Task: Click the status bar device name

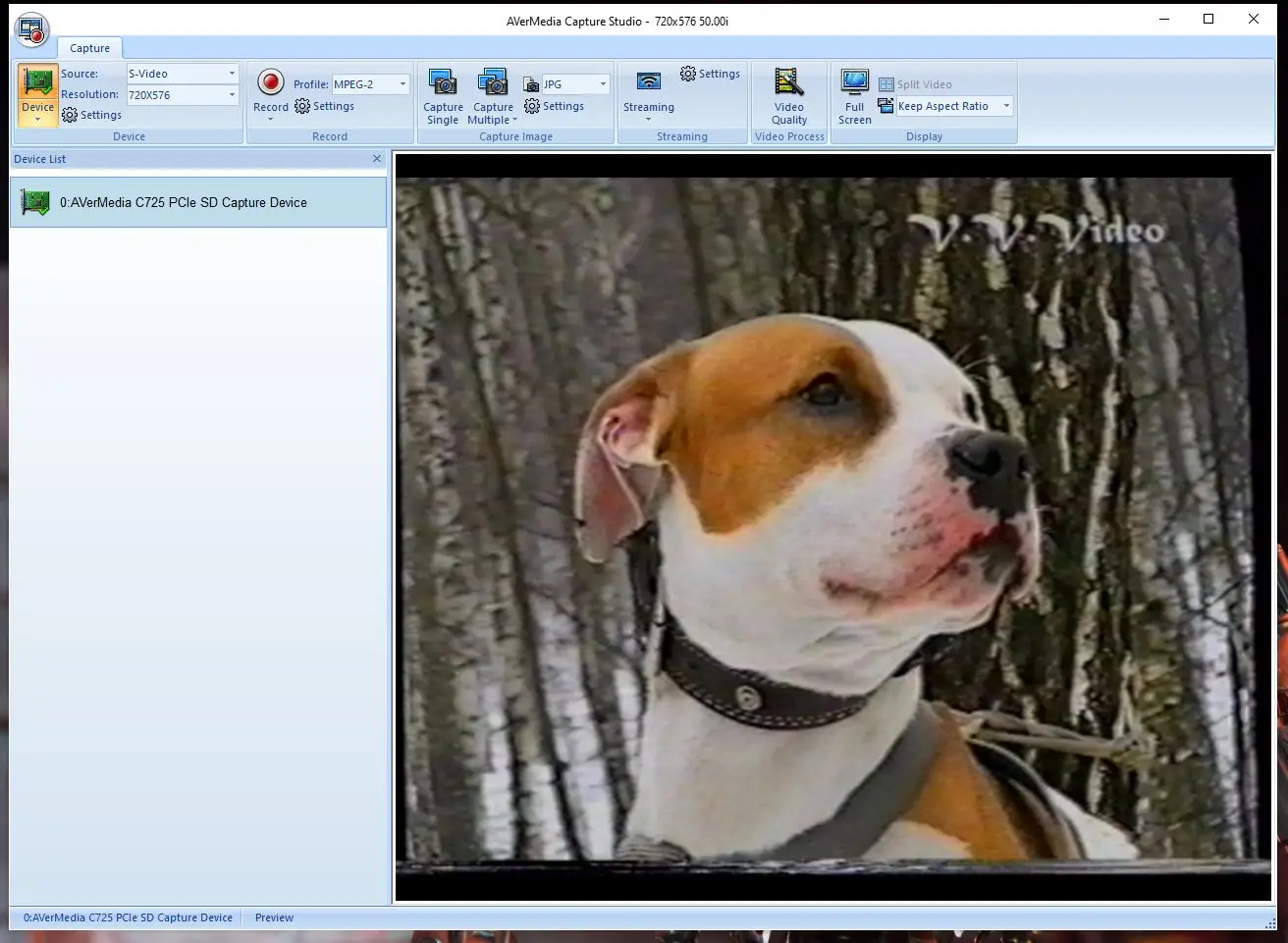Action: 129,917
